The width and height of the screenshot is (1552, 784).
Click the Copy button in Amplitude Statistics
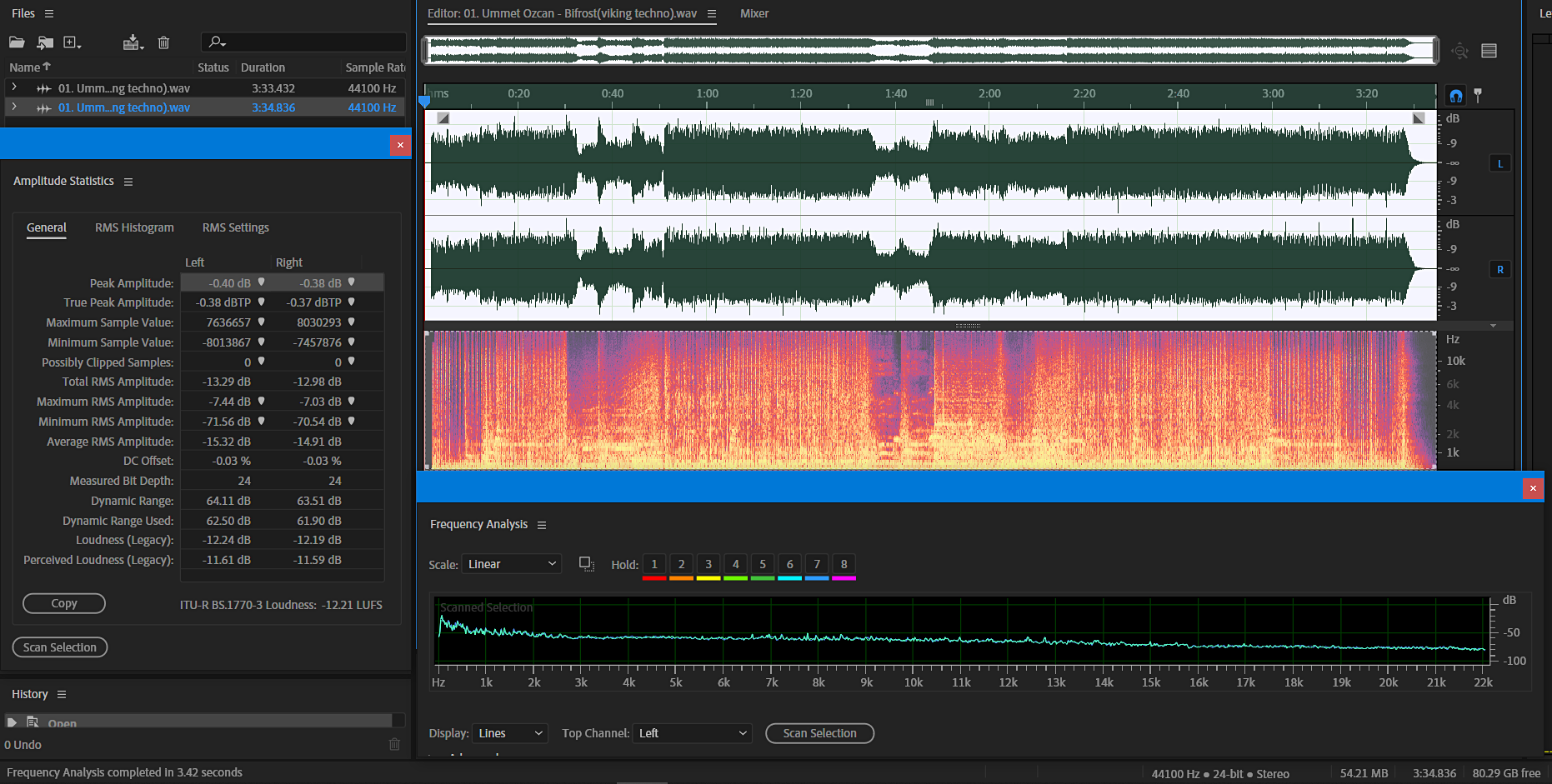[64, 603]
